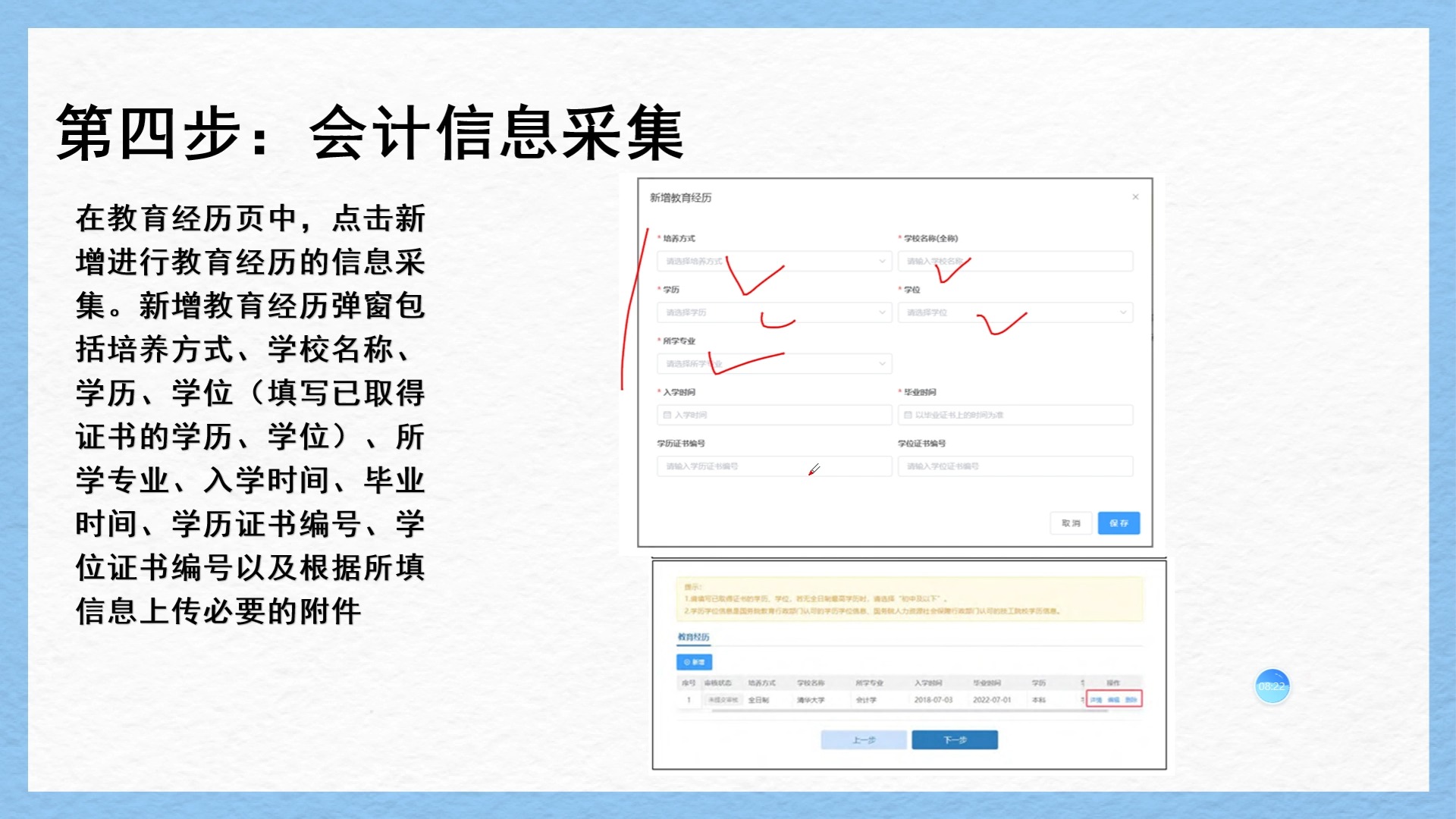This screenshot has height=819, width=1456.
Task: Expand the 学历 dropdown
Action: coord(773,312)
